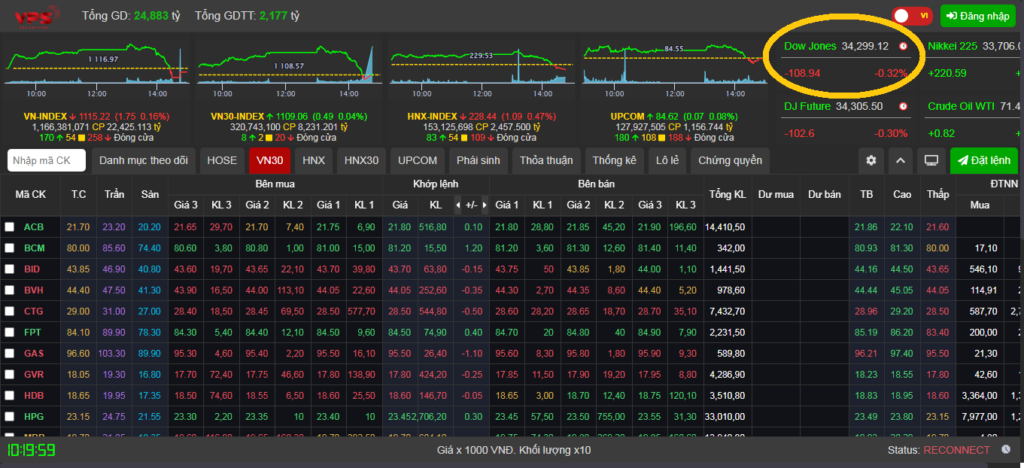Click the BCM ticker symbol
This screenshot has height=468, width=1024.
(x=34, y=248)
